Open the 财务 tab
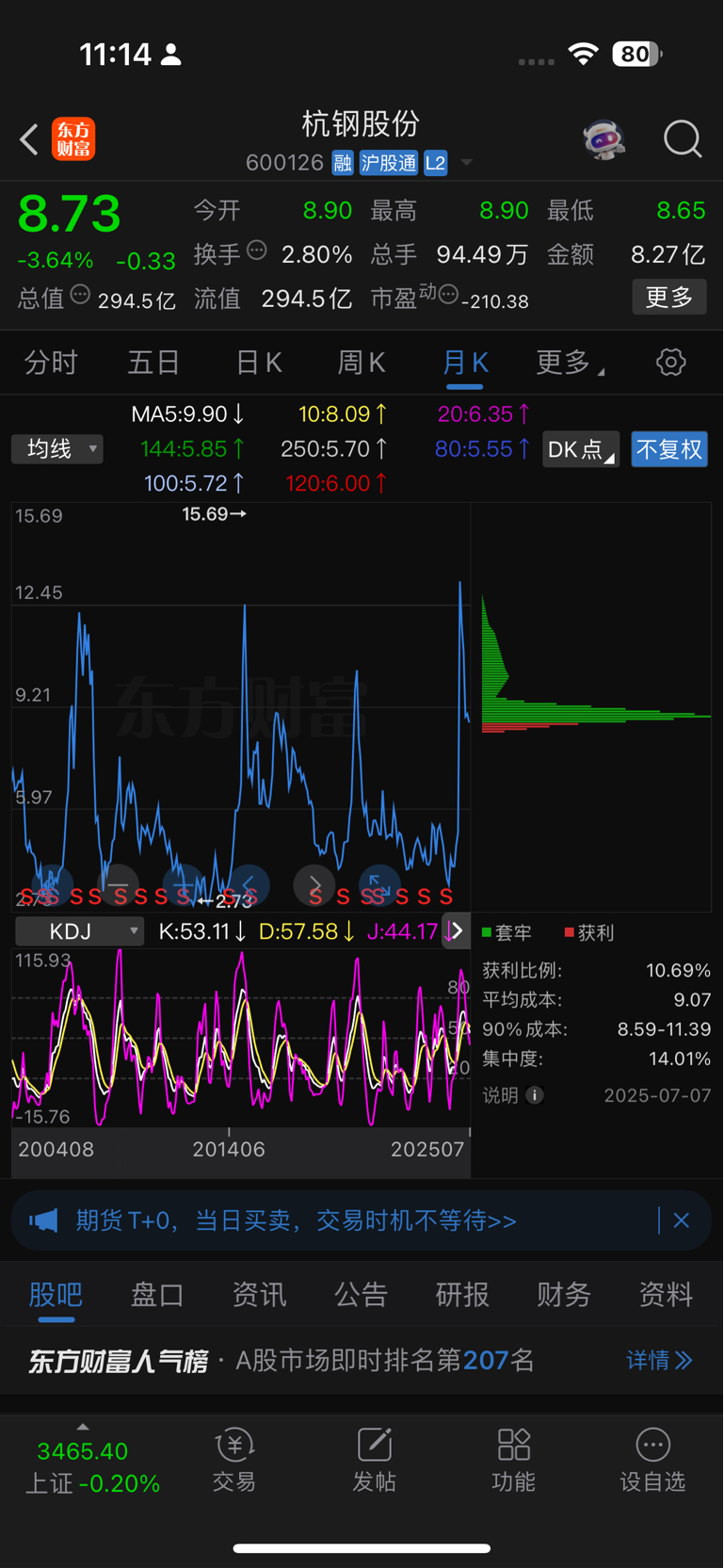Viewport: 724px width, 1568px height. (x=564, y=1295)
